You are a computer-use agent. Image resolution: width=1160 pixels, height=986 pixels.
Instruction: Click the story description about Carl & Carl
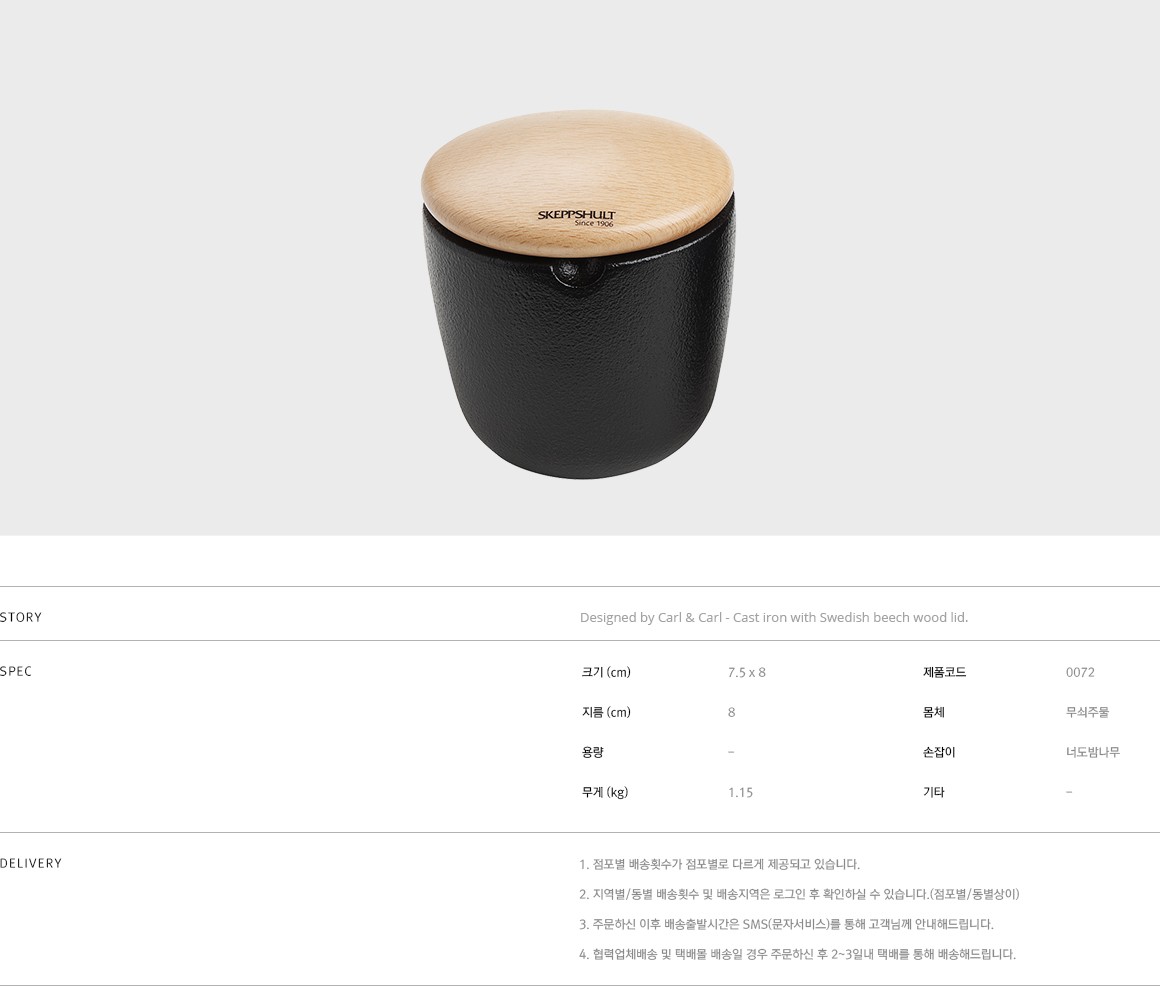point(774,617)
